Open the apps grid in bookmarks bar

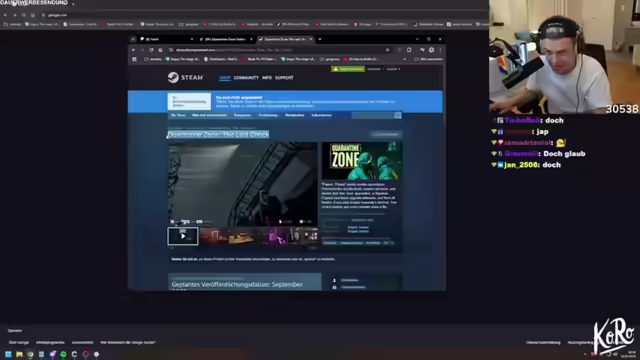(134, 59)
